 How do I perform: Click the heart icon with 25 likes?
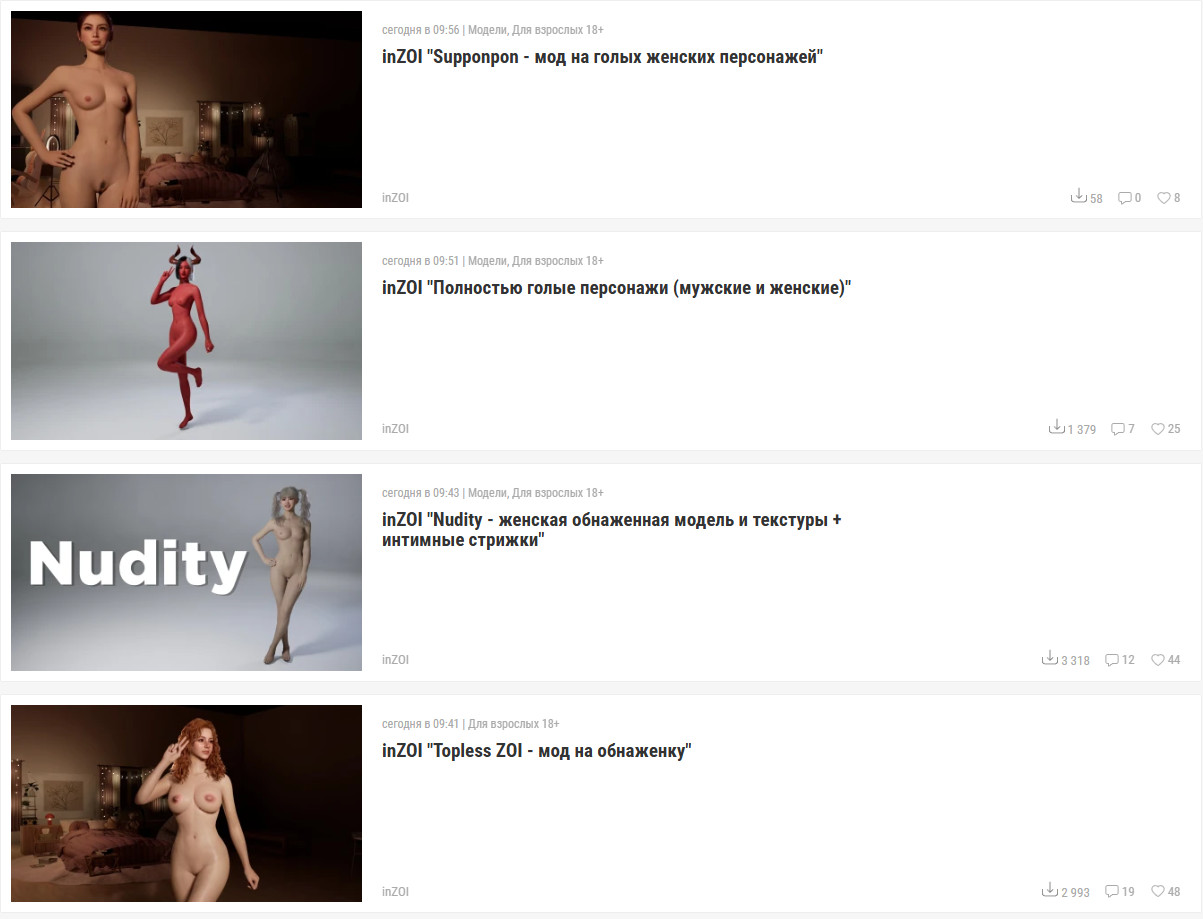click(x=1158, y=429)
